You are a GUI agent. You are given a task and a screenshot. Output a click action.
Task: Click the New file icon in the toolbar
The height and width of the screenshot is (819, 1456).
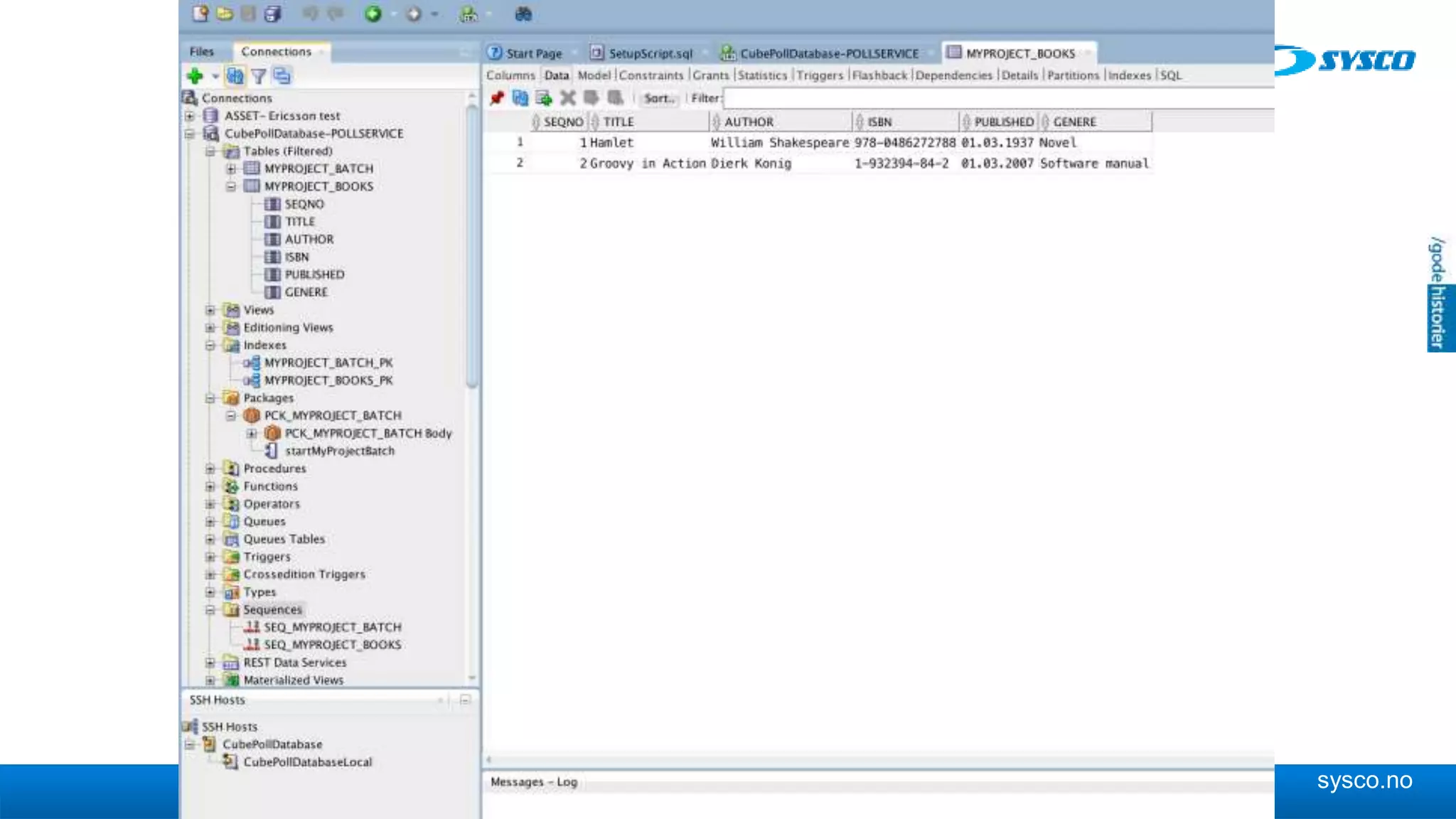click(200, 14)
